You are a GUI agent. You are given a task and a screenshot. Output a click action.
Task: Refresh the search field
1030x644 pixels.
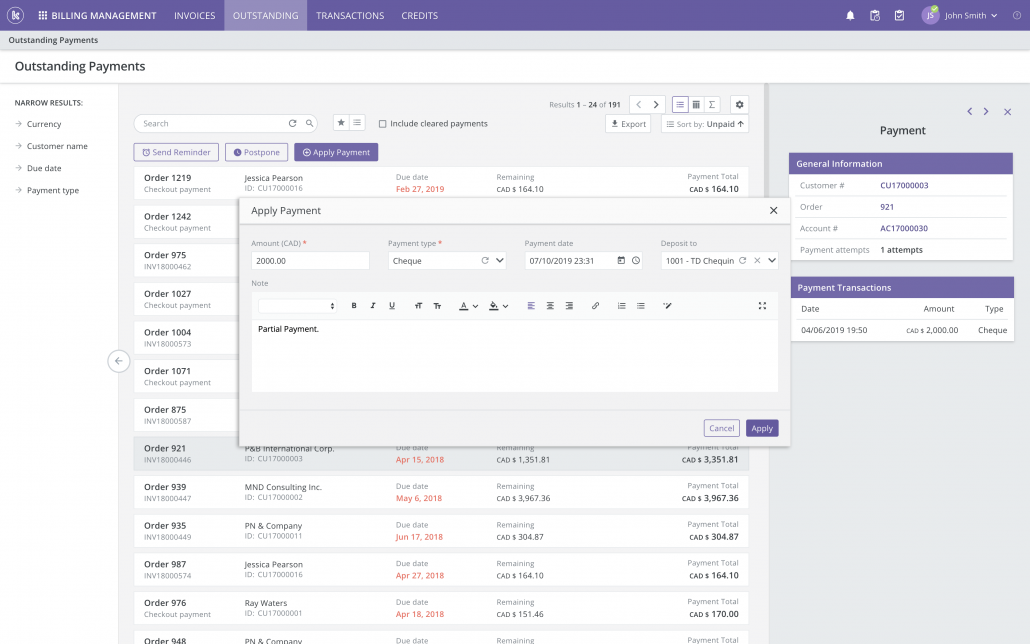pos(292,124)
